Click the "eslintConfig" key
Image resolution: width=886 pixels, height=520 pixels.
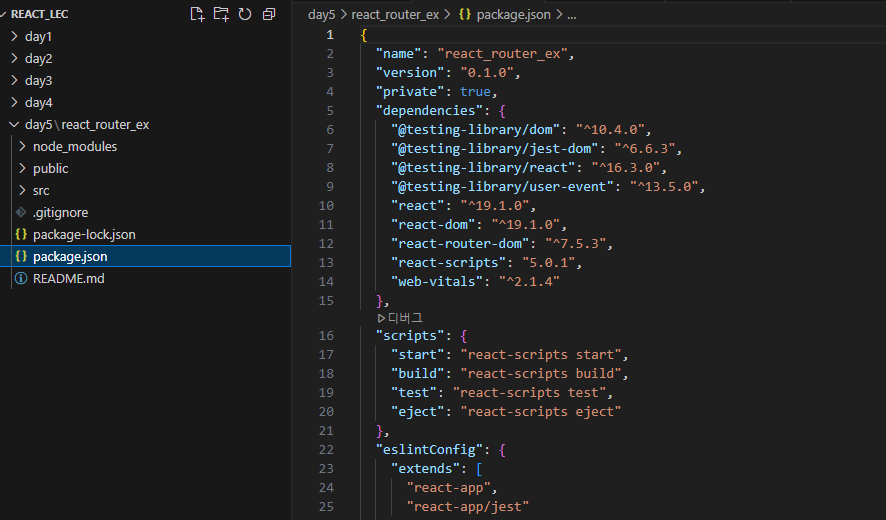pyautogui.click(x=429, y=450)
